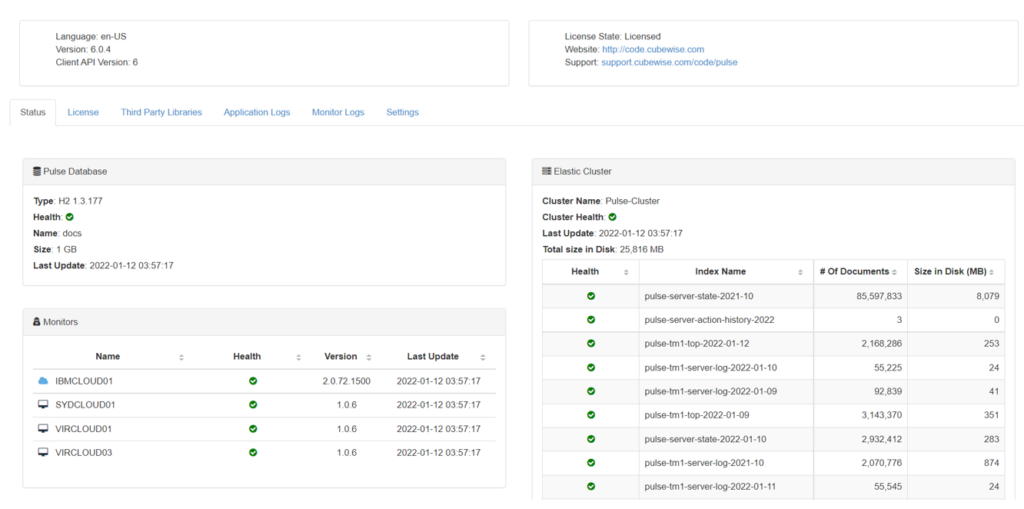Click the Elastic Cluster panel header icon
1024x509 pixels.
coord(547,171)
